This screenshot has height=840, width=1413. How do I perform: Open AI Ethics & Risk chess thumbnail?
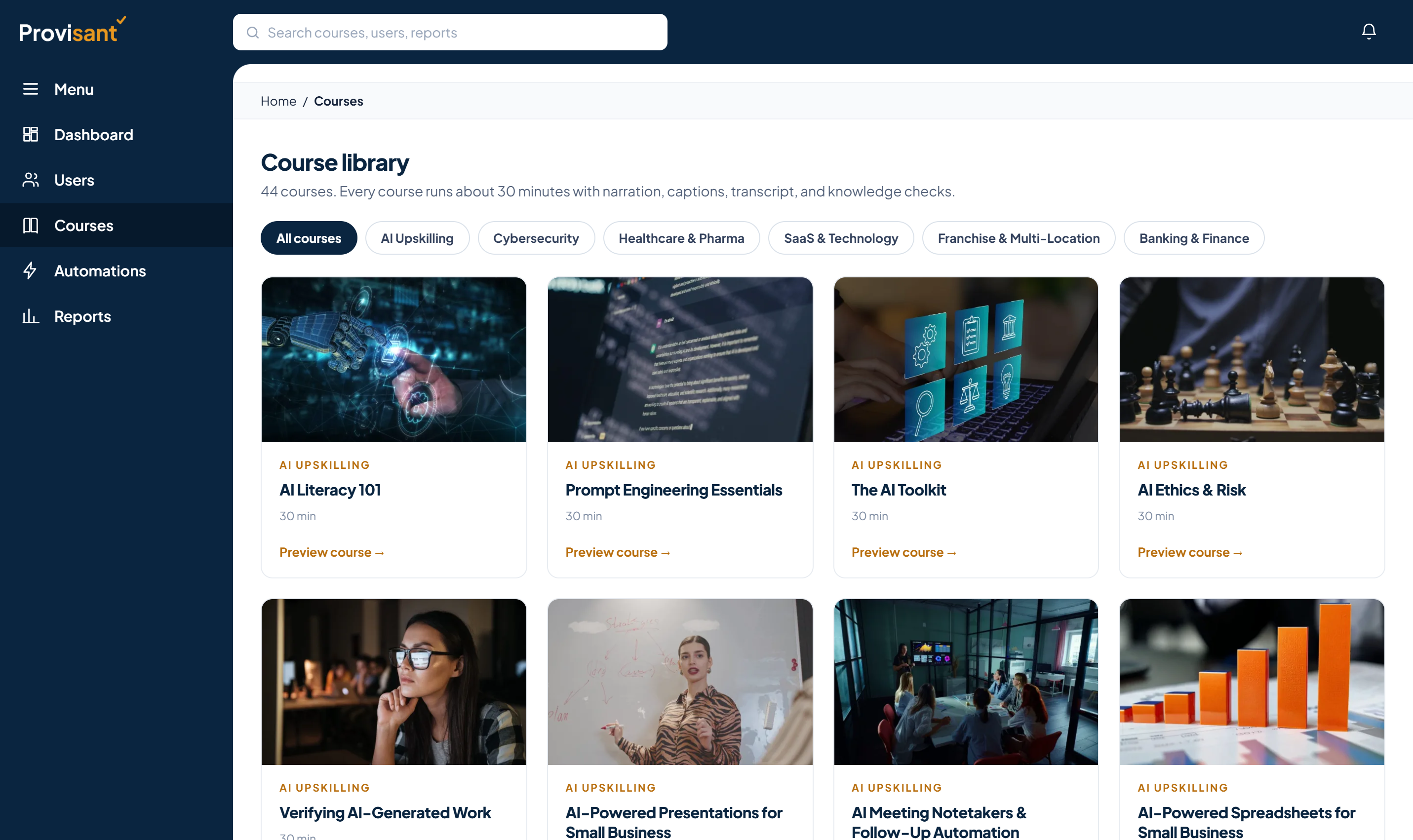click(1252, 359)
